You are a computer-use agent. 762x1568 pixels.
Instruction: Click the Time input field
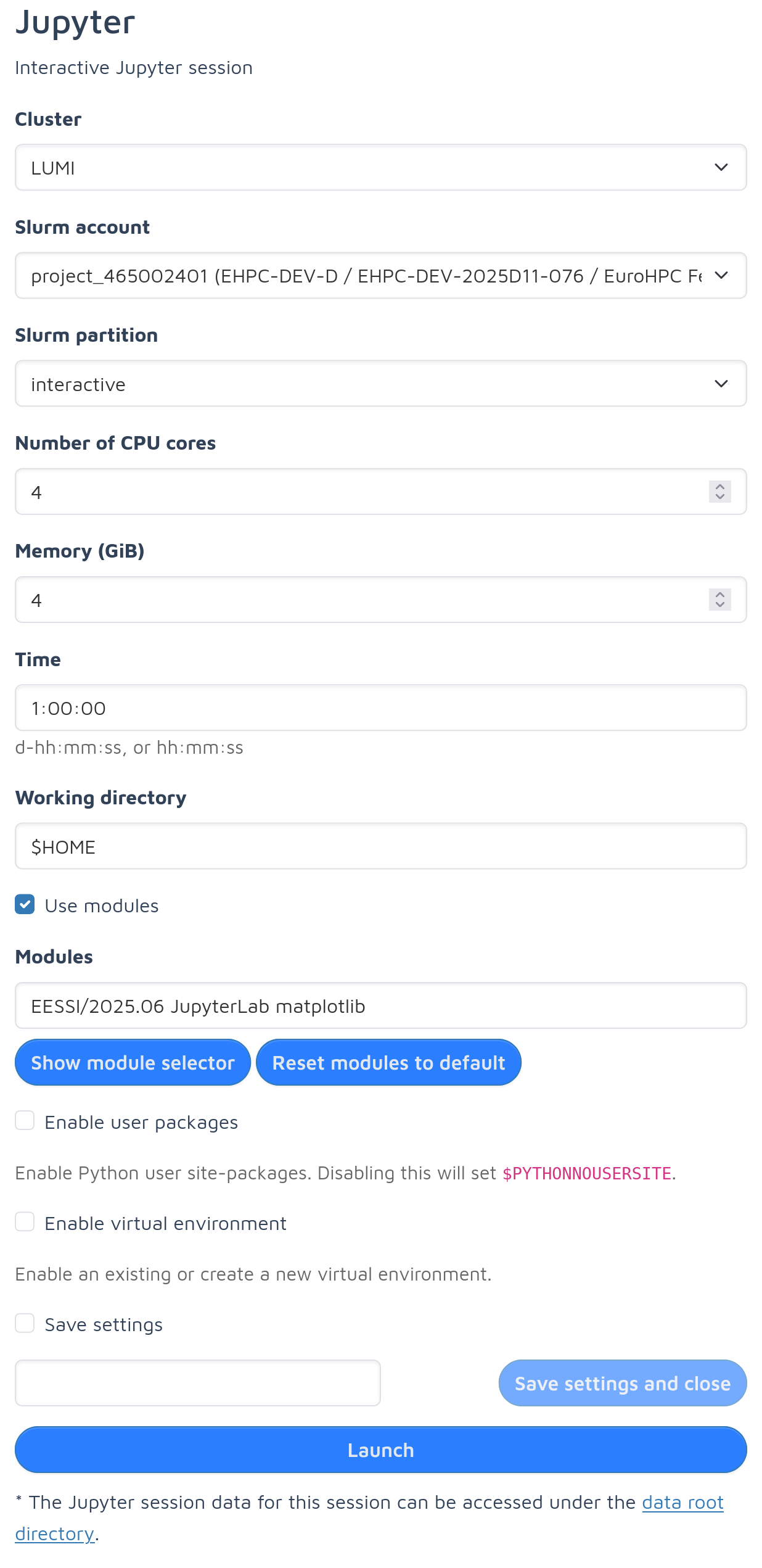(x=380, y=708)
